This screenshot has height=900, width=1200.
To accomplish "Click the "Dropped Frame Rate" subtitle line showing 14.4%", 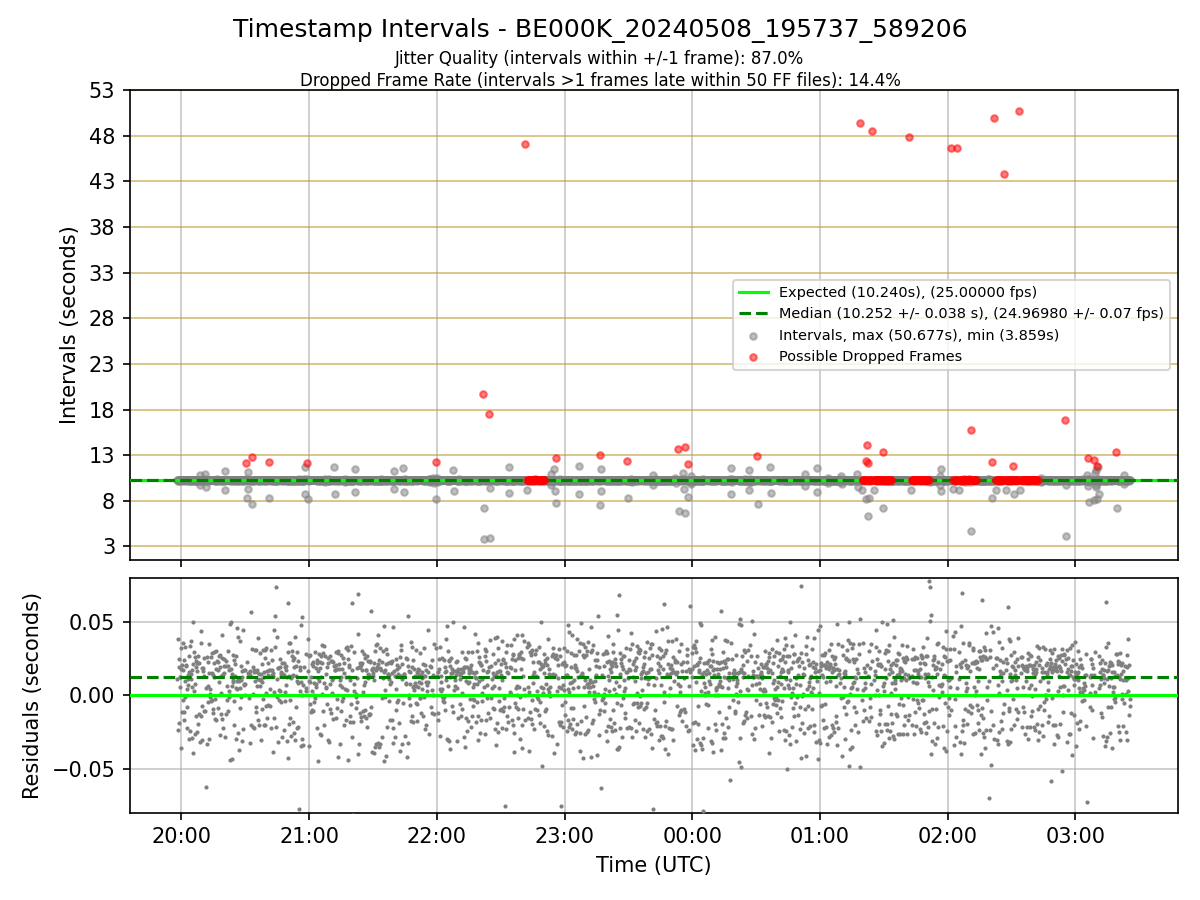I will click(x=600, y=80).
